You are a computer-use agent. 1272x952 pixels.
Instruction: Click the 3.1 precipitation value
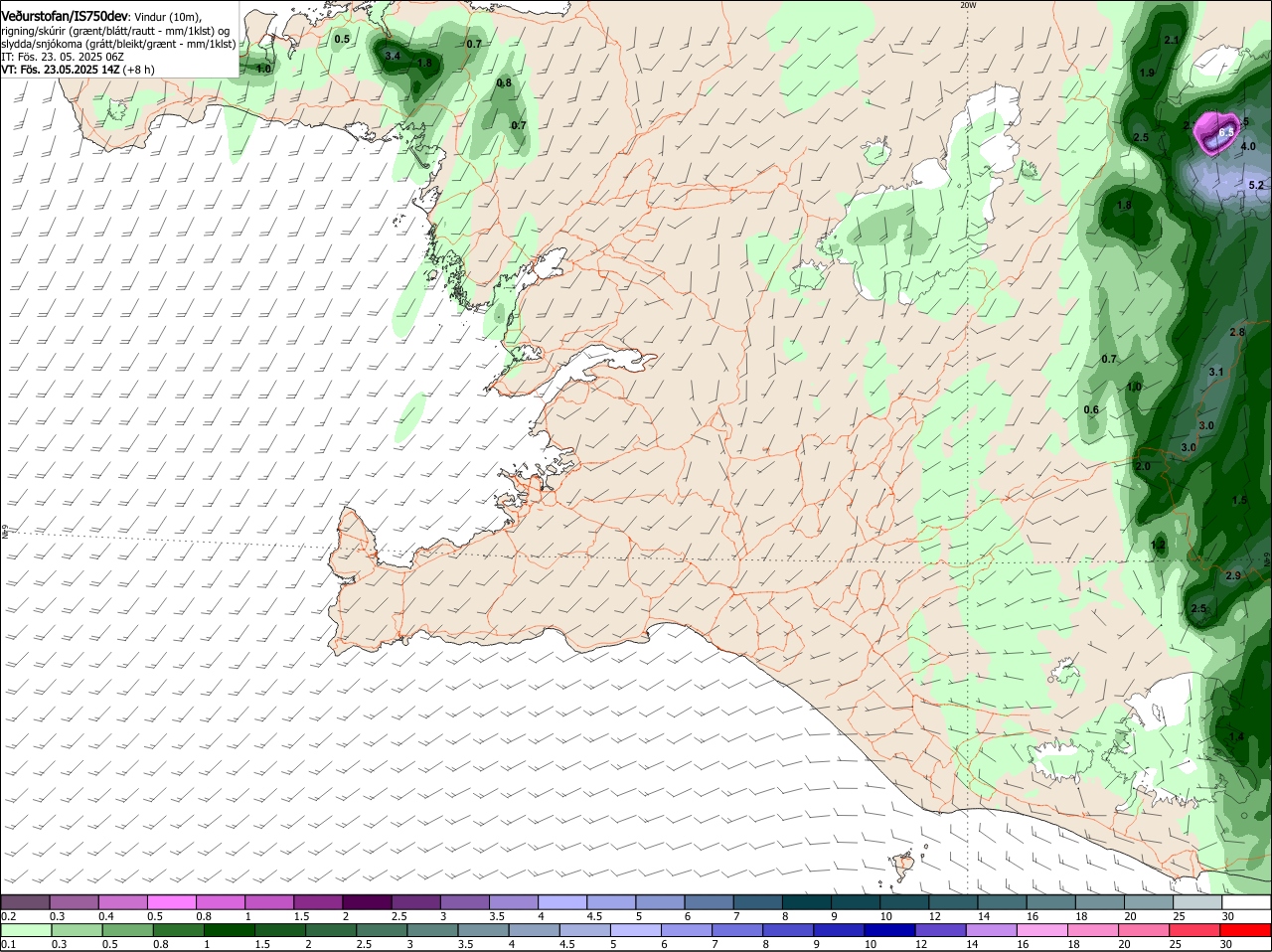1215,372
